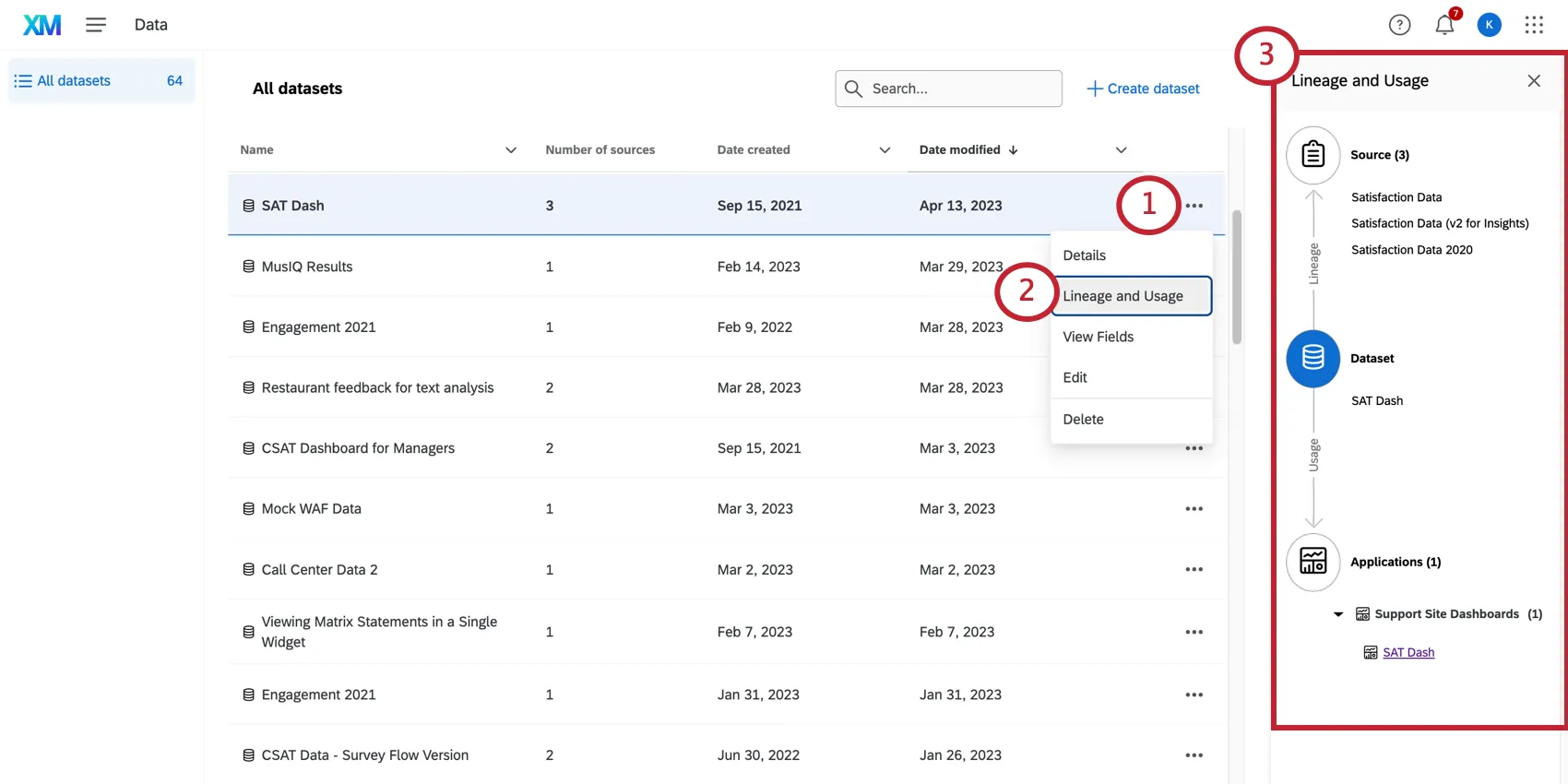Expand the Name column dropdown
The width and height of the screenshot is (1568, 784).
[x=511, y=150]
